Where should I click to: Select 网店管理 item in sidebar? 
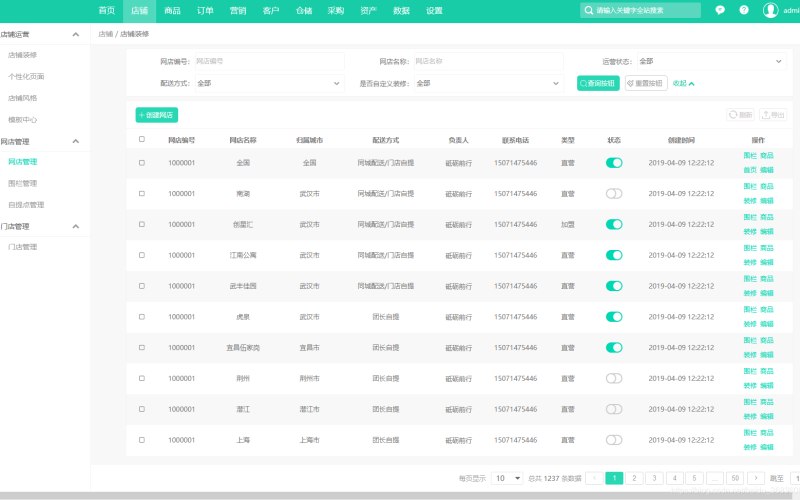(x=22, y=162)
